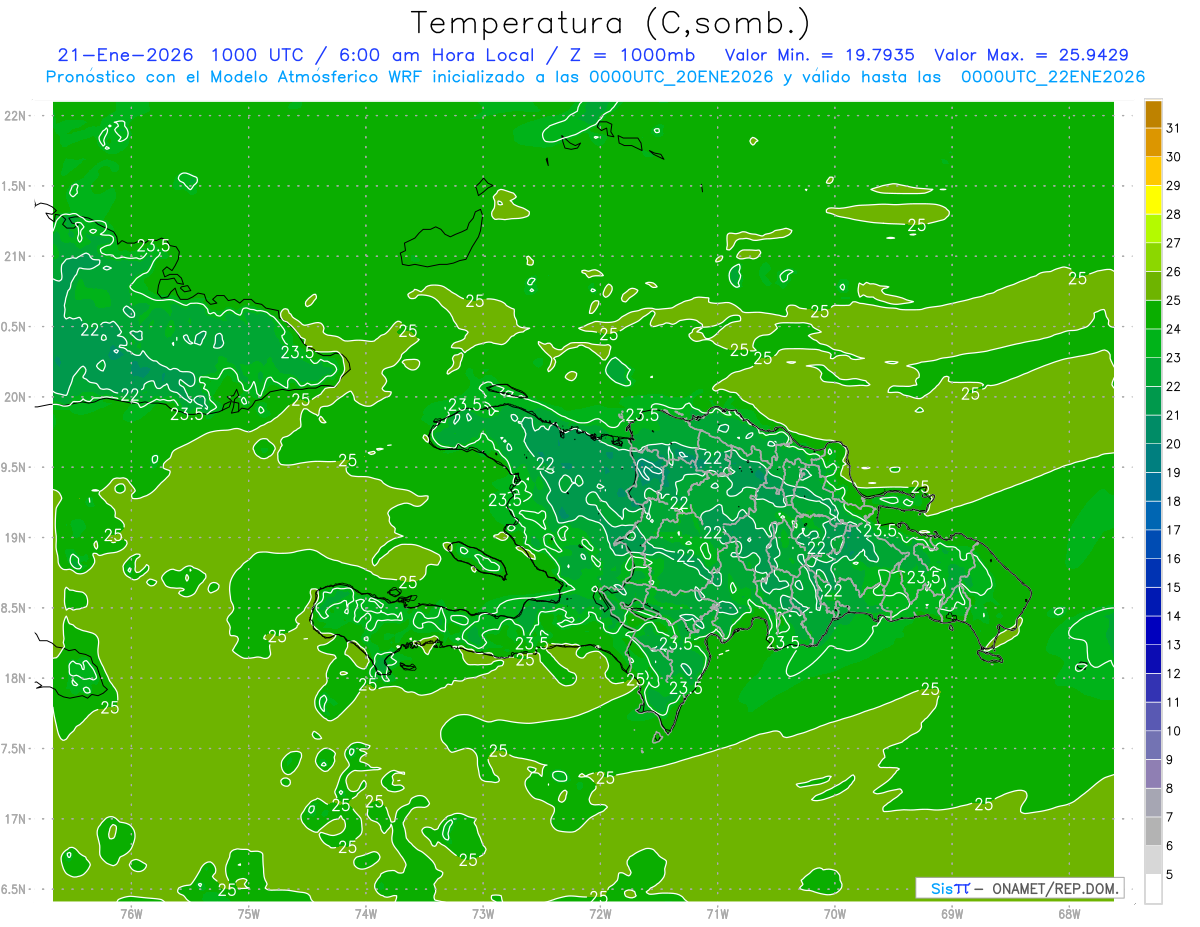Click the valid-until time '0000UTC_22ENE2026'
This screenshot has height=927, width=1200.
1052,77
